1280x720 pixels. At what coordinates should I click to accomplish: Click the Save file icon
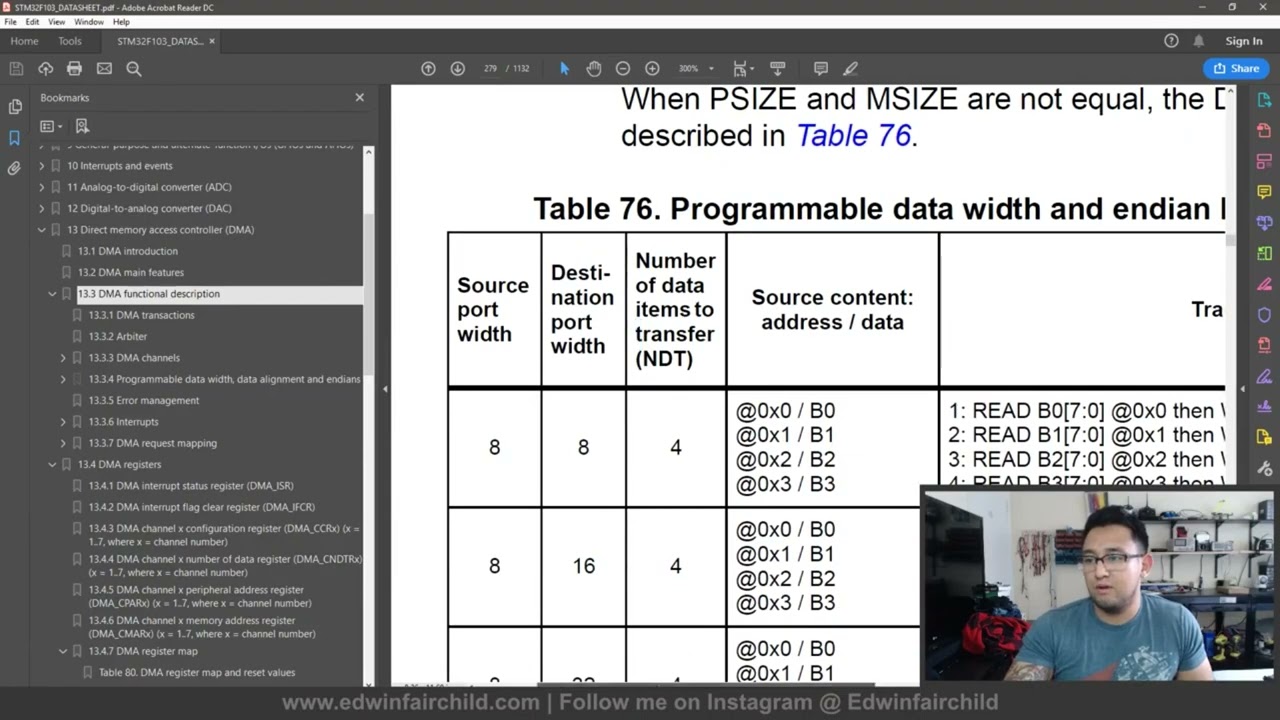[x=16, y=68]
